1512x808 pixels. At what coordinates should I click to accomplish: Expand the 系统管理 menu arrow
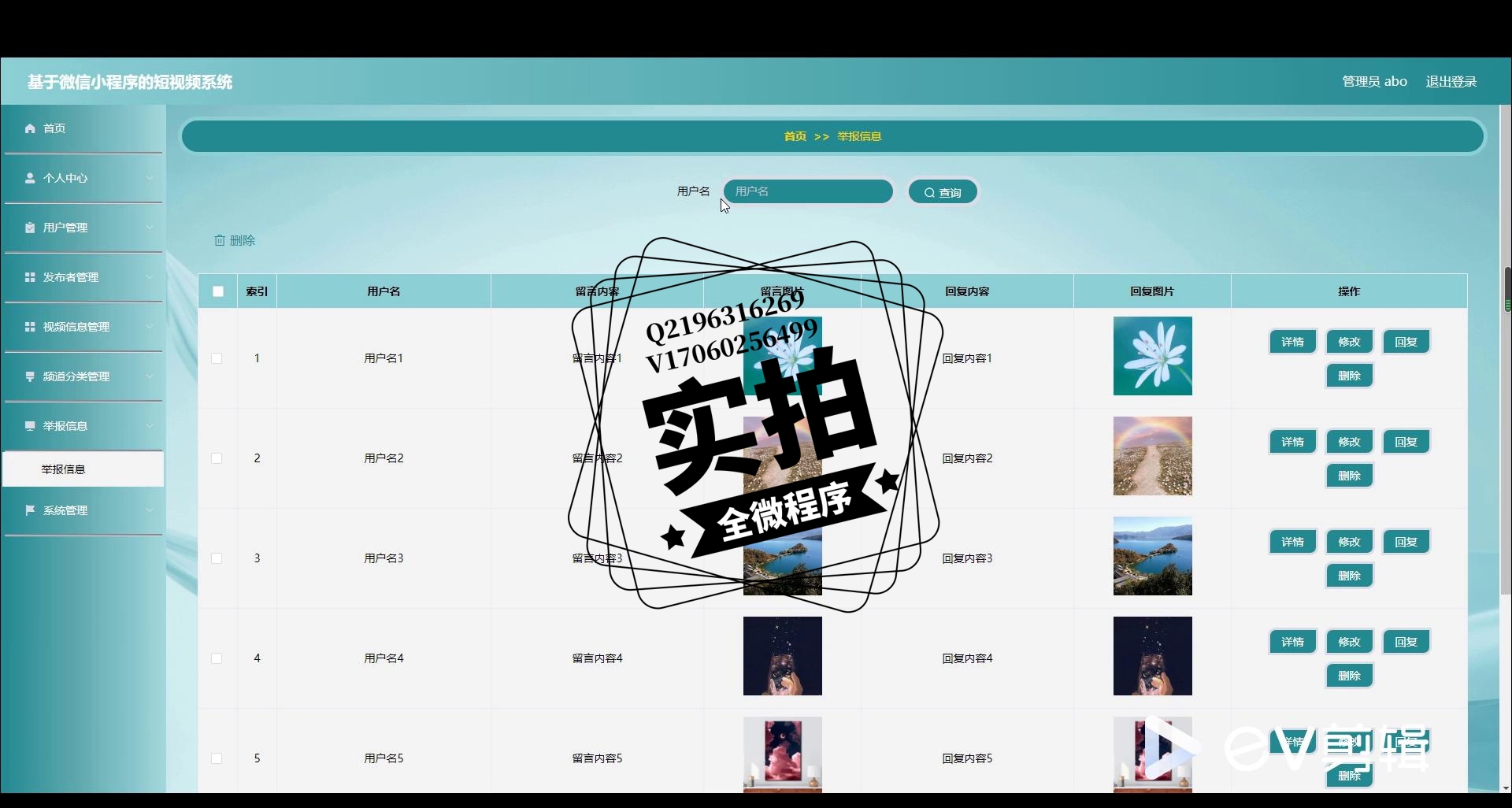tap(150, 510)
